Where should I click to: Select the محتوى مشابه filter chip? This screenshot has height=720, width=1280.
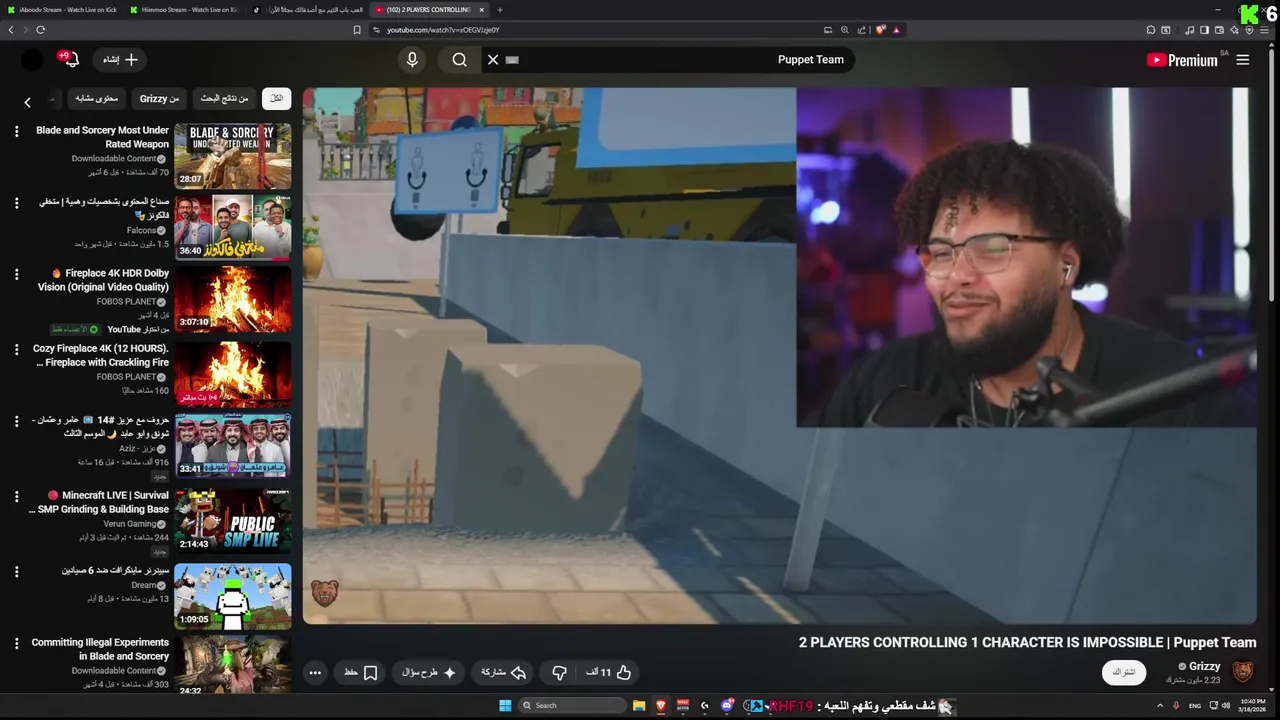click(x=96, y=98)
